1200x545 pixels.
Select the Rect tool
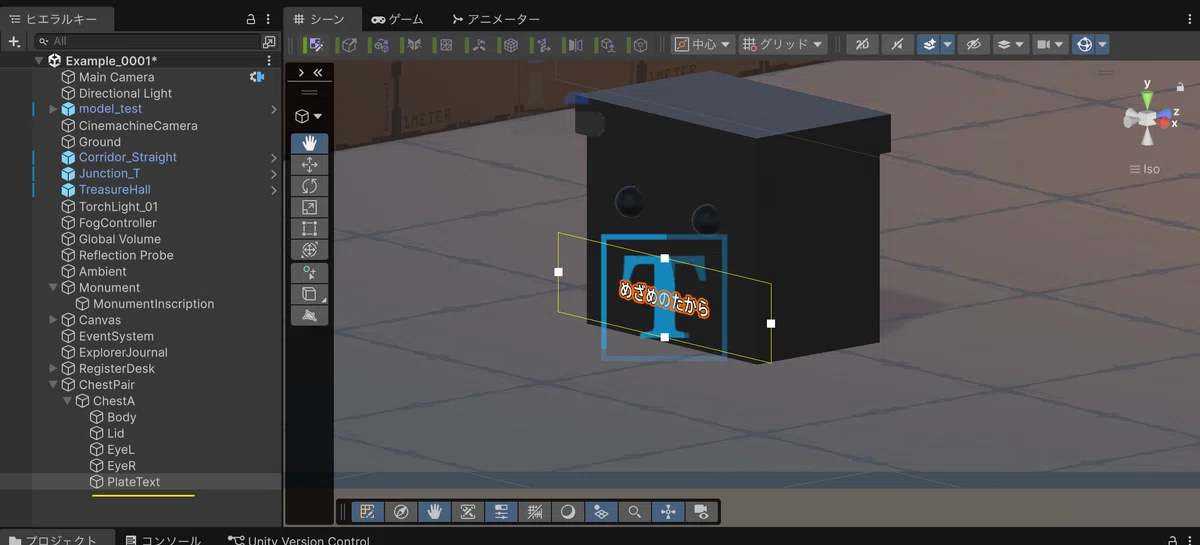pyautogui.click(x=309, y=228)
